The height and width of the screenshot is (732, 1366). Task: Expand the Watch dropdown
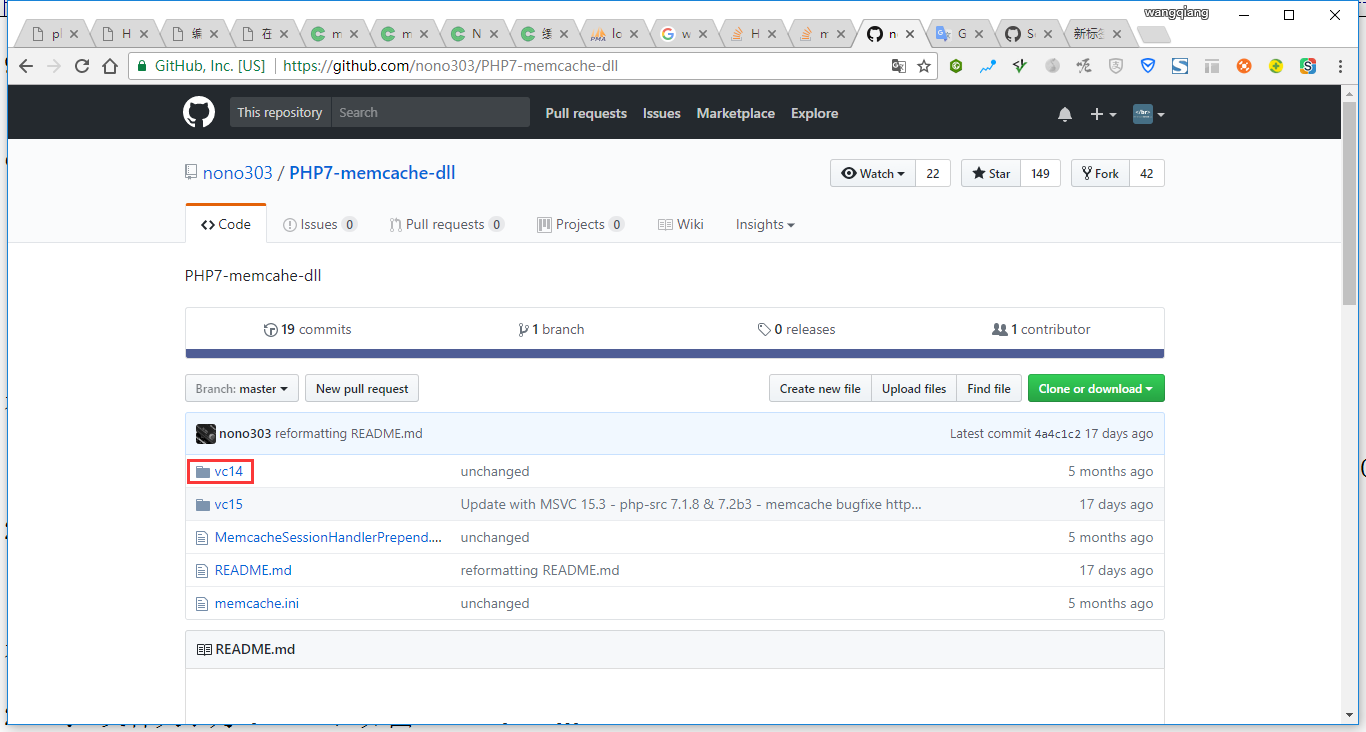coord(873,173)
